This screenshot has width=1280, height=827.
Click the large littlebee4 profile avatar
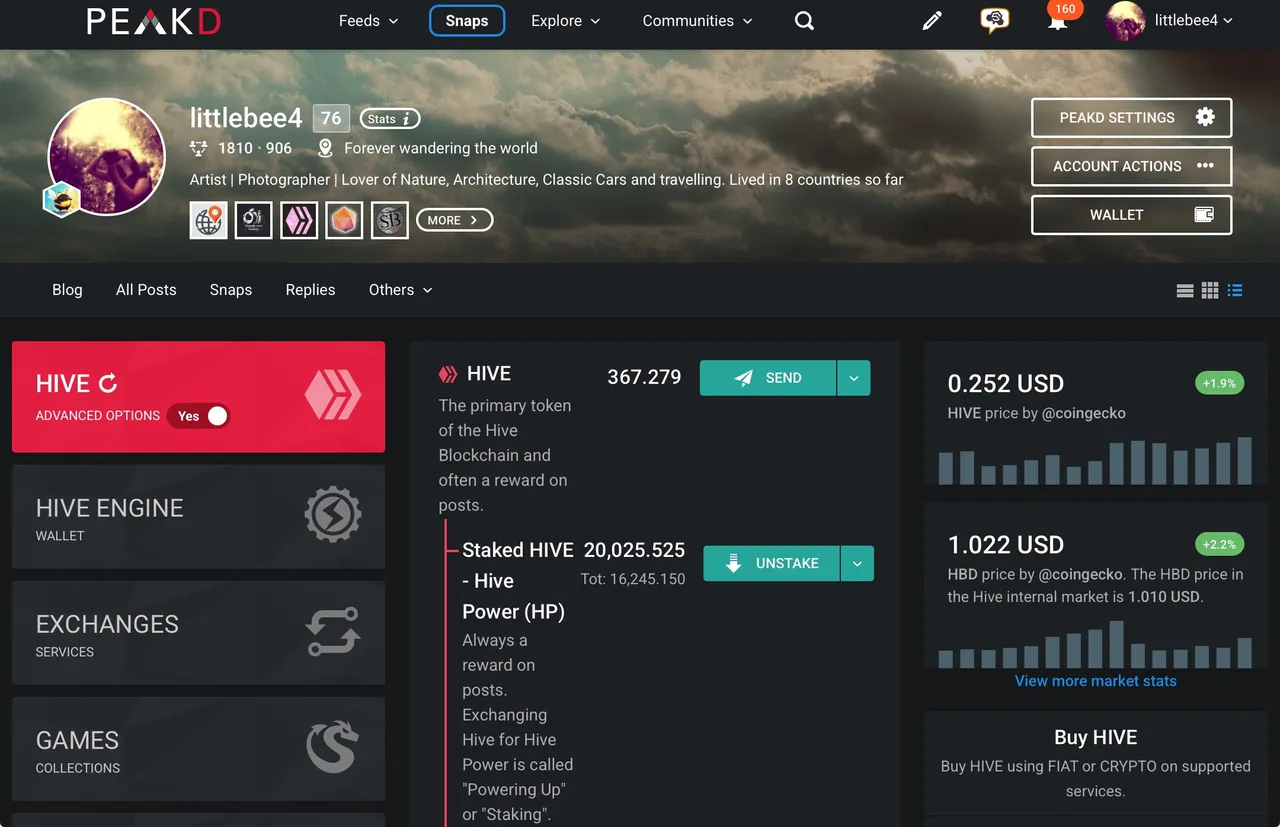107,156
